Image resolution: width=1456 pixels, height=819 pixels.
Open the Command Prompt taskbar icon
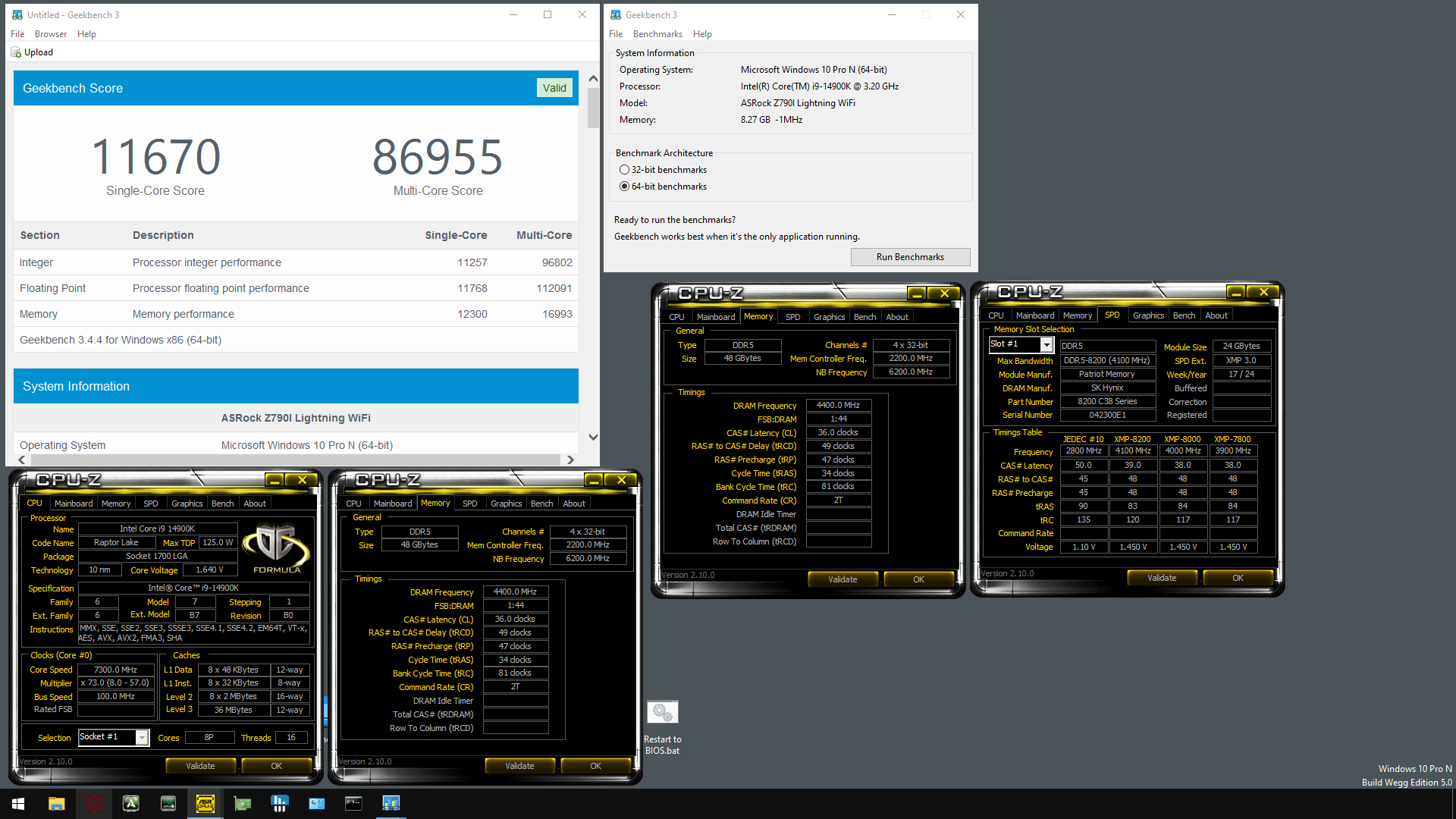pos(353,804)
